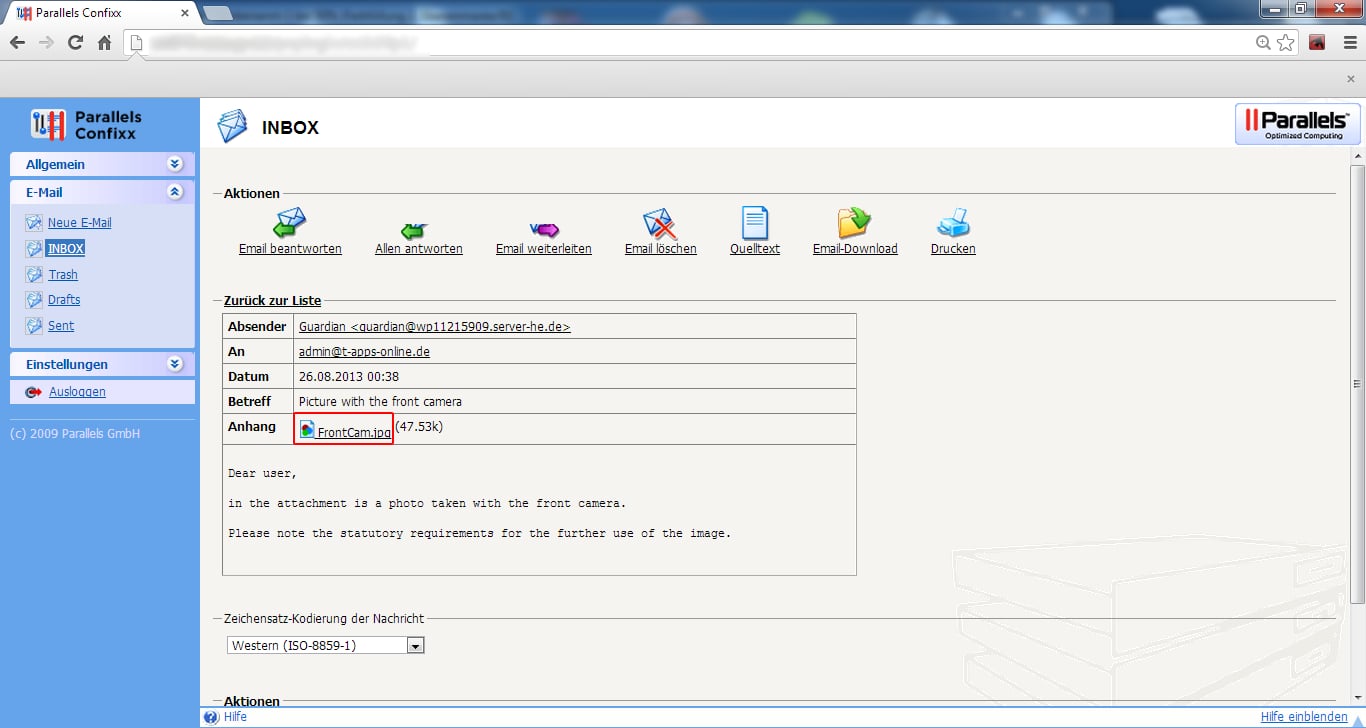Viewport: 1366px width, 728px height.
Task: Click the Zurück zur Liste link
Action: click(272, 300)
